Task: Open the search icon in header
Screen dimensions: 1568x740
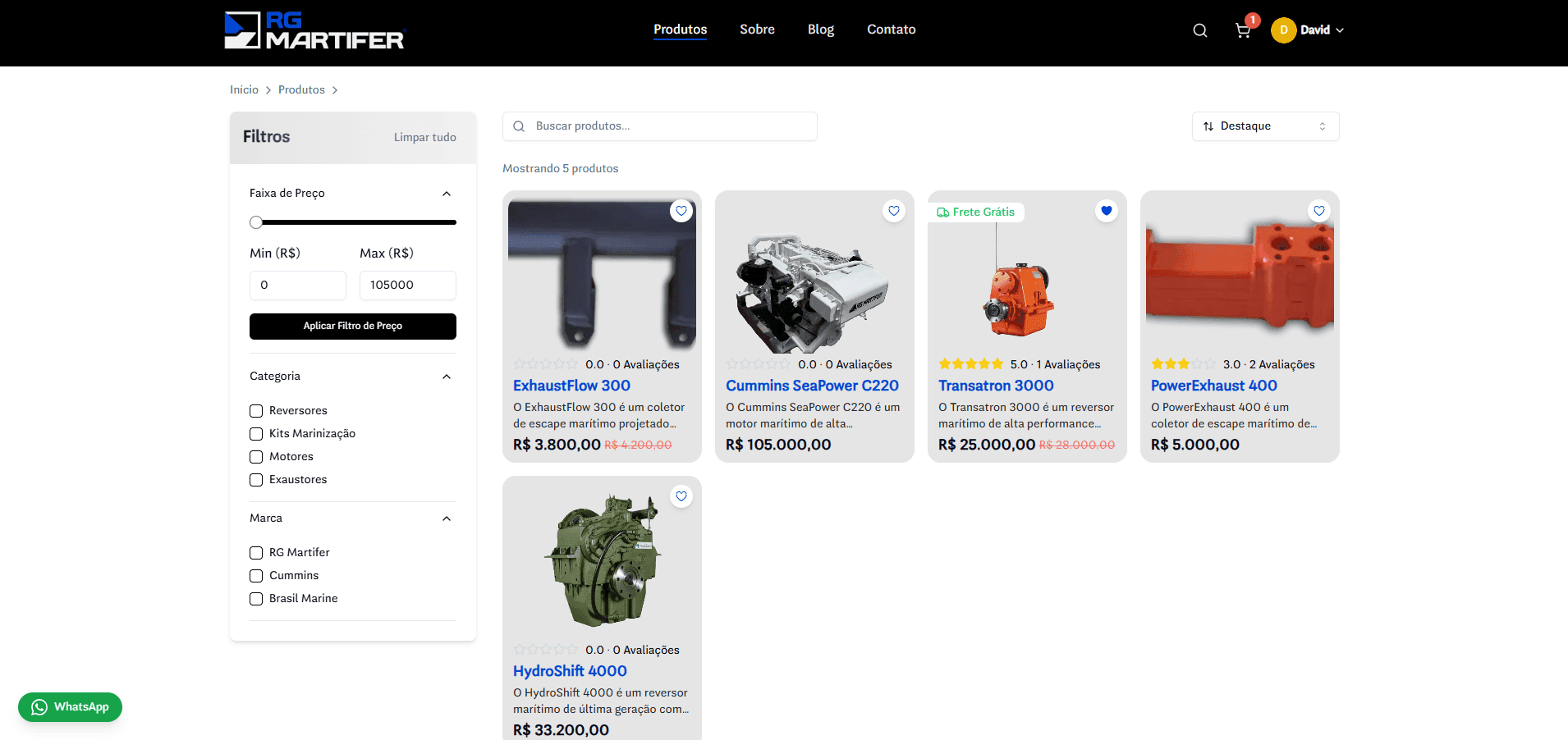Action: coord(1199,30)
